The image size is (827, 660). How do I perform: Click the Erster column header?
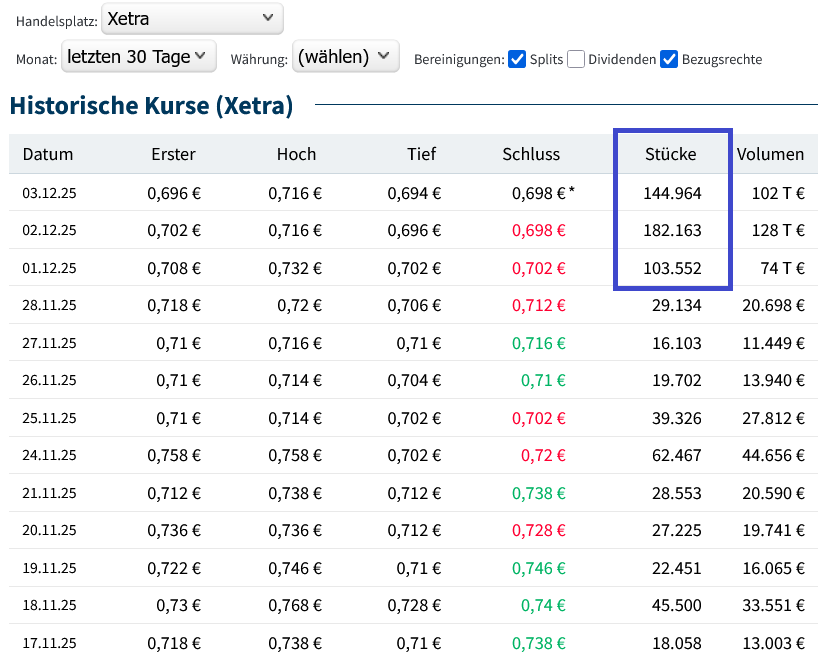click(173, 154)
